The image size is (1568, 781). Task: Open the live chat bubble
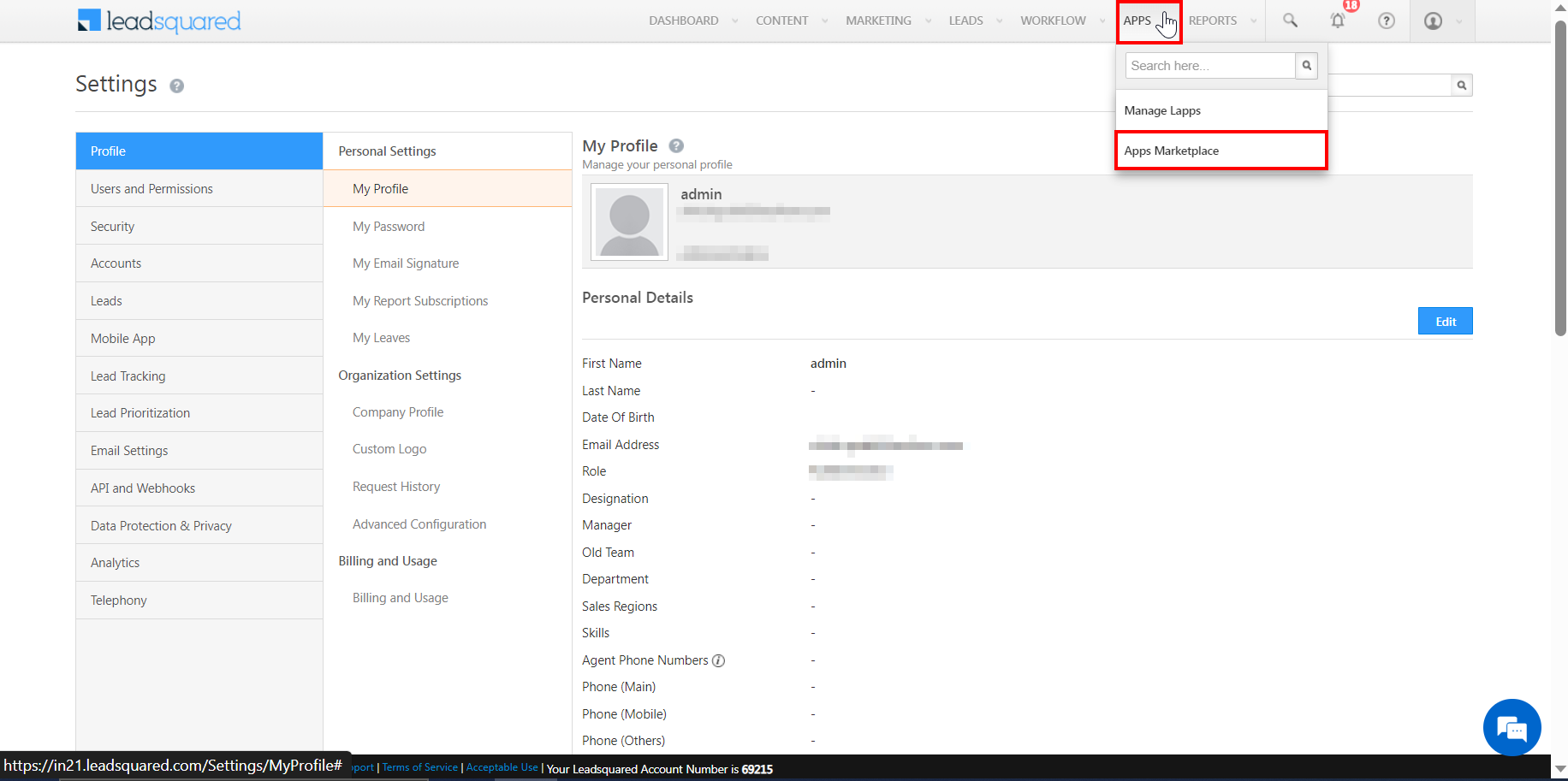tap(1512, 727)
